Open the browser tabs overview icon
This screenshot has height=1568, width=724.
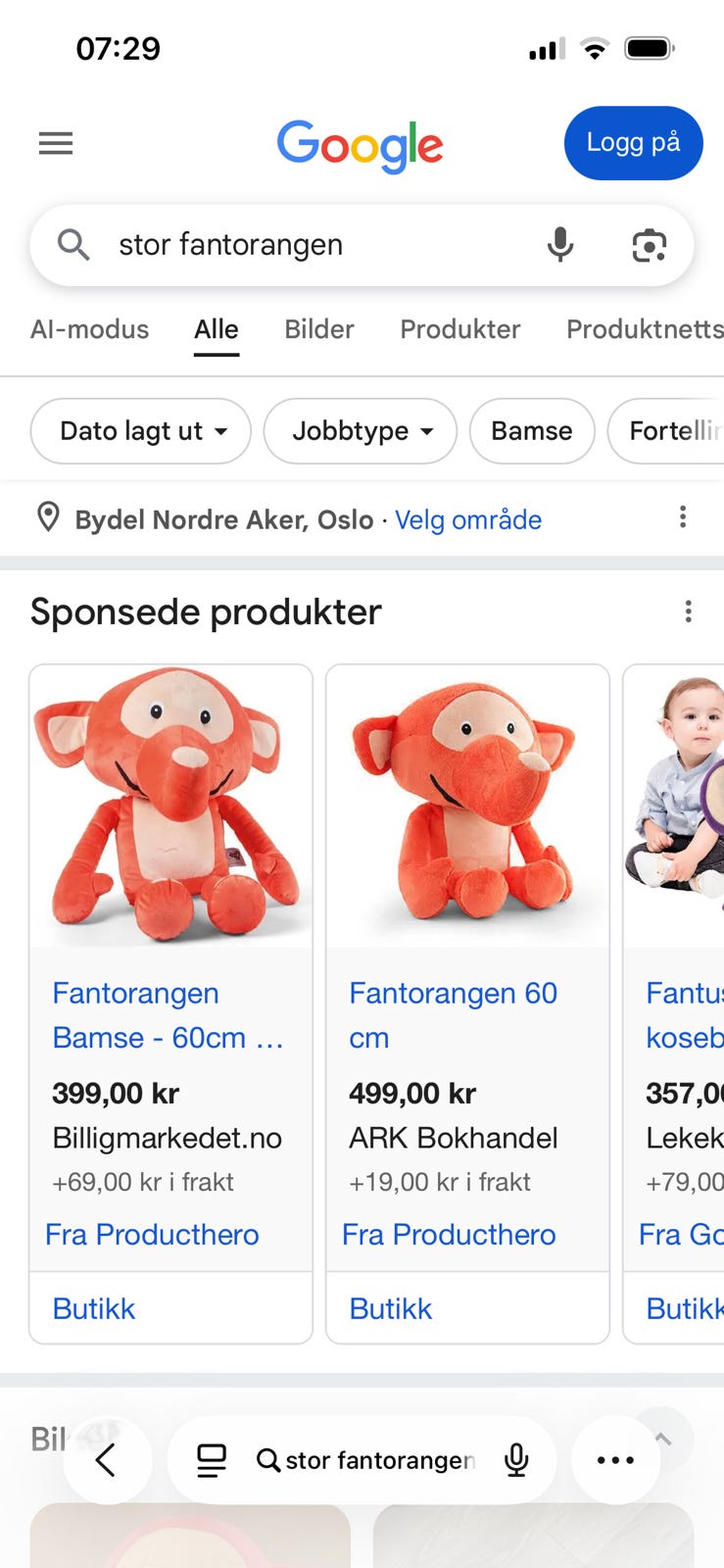pos(212,1460)
